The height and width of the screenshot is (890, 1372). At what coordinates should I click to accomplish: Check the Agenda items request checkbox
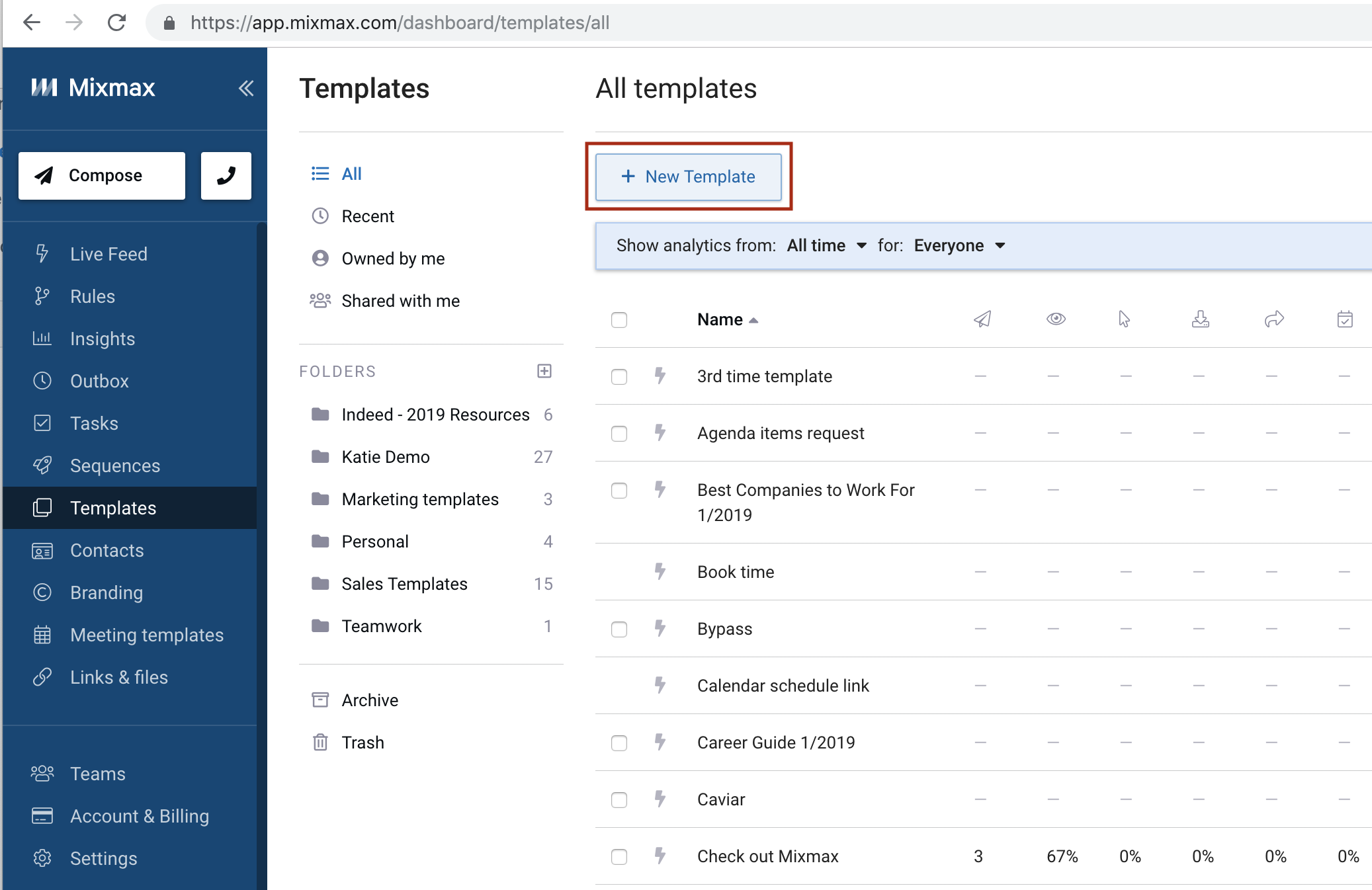pos(619,434)
